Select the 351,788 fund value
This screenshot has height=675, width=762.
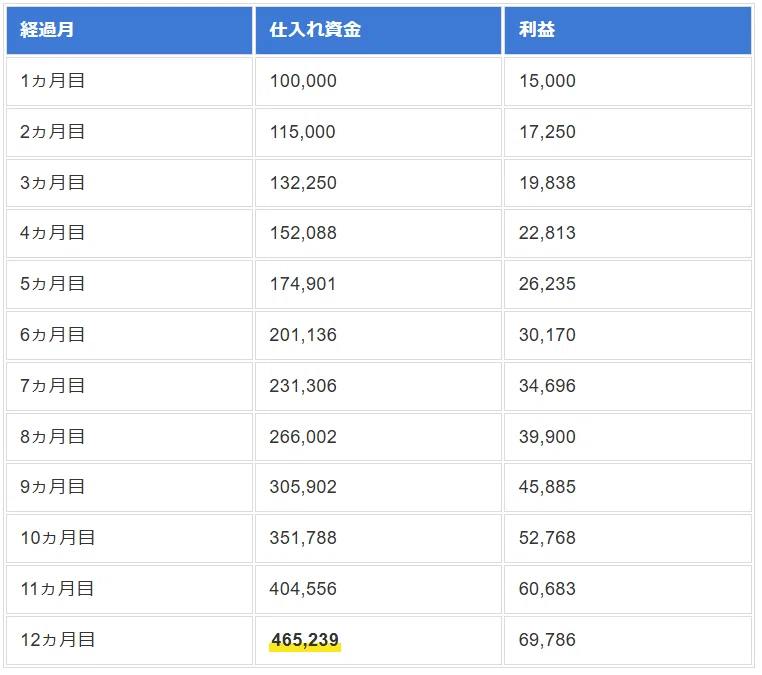click(x=303, y=538)
